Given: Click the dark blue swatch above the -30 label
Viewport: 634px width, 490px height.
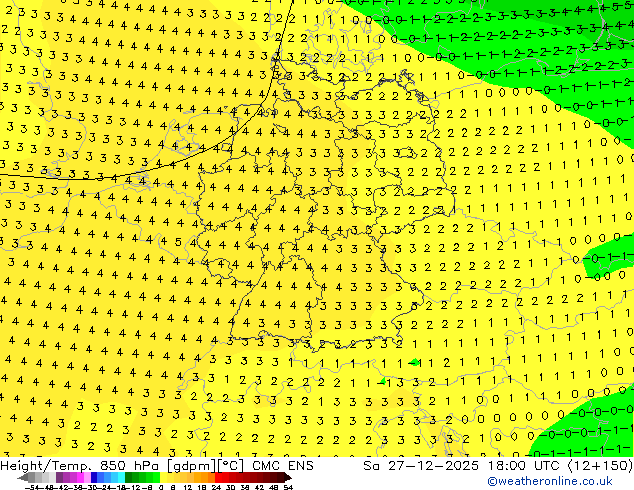Looking at the screenshot, I should tap(94, 477).
